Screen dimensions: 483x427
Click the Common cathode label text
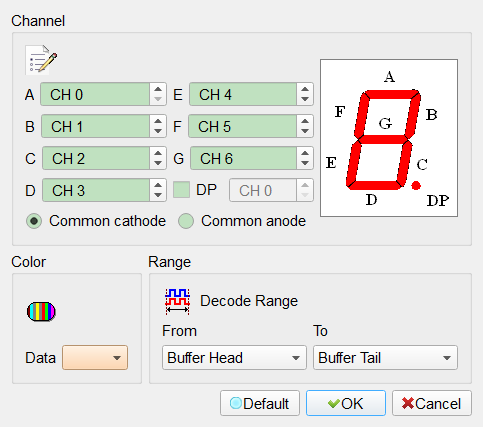pos(107,221)
